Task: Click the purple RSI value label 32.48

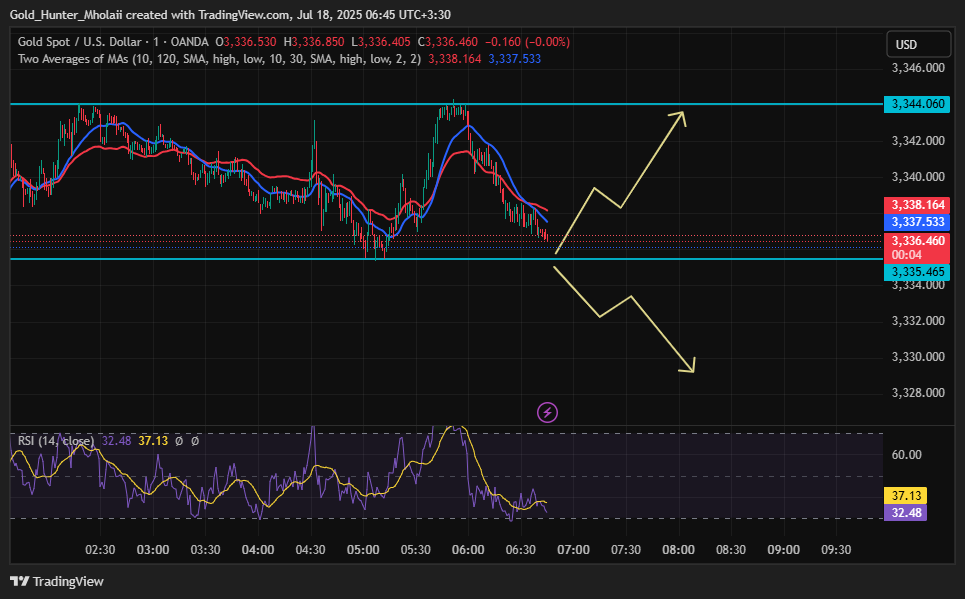Action: point(905,512)
